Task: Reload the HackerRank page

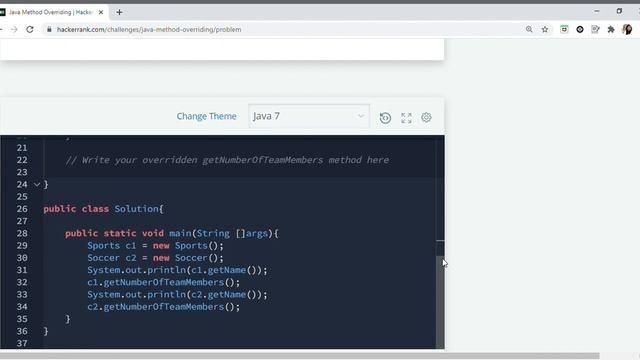Action: coord(30,29)
